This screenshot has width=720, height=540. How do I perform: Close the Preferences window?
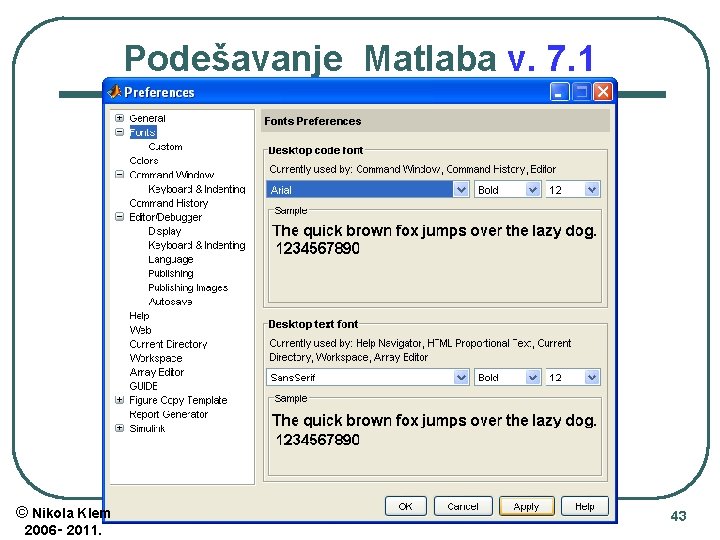(603, 92)
